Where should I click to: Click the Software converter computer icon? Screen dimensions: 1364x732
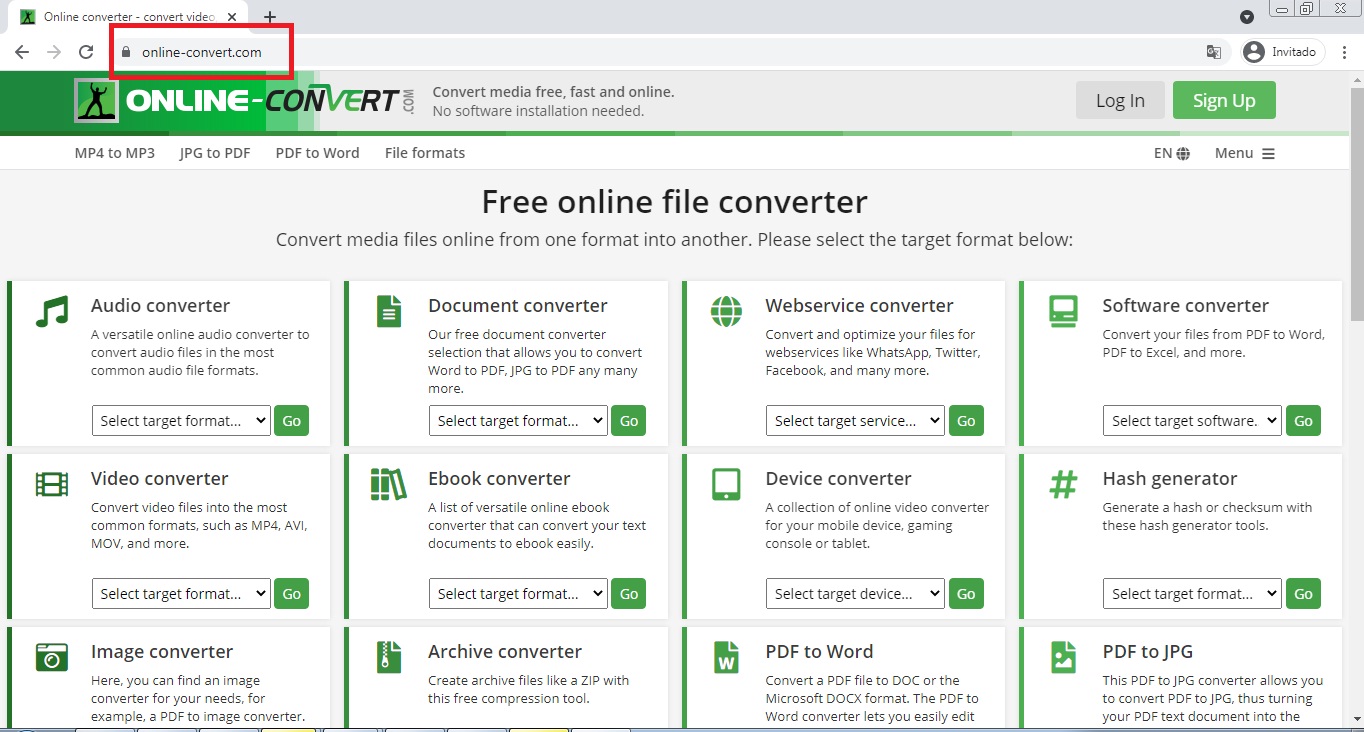click(x=1063, y=311)
